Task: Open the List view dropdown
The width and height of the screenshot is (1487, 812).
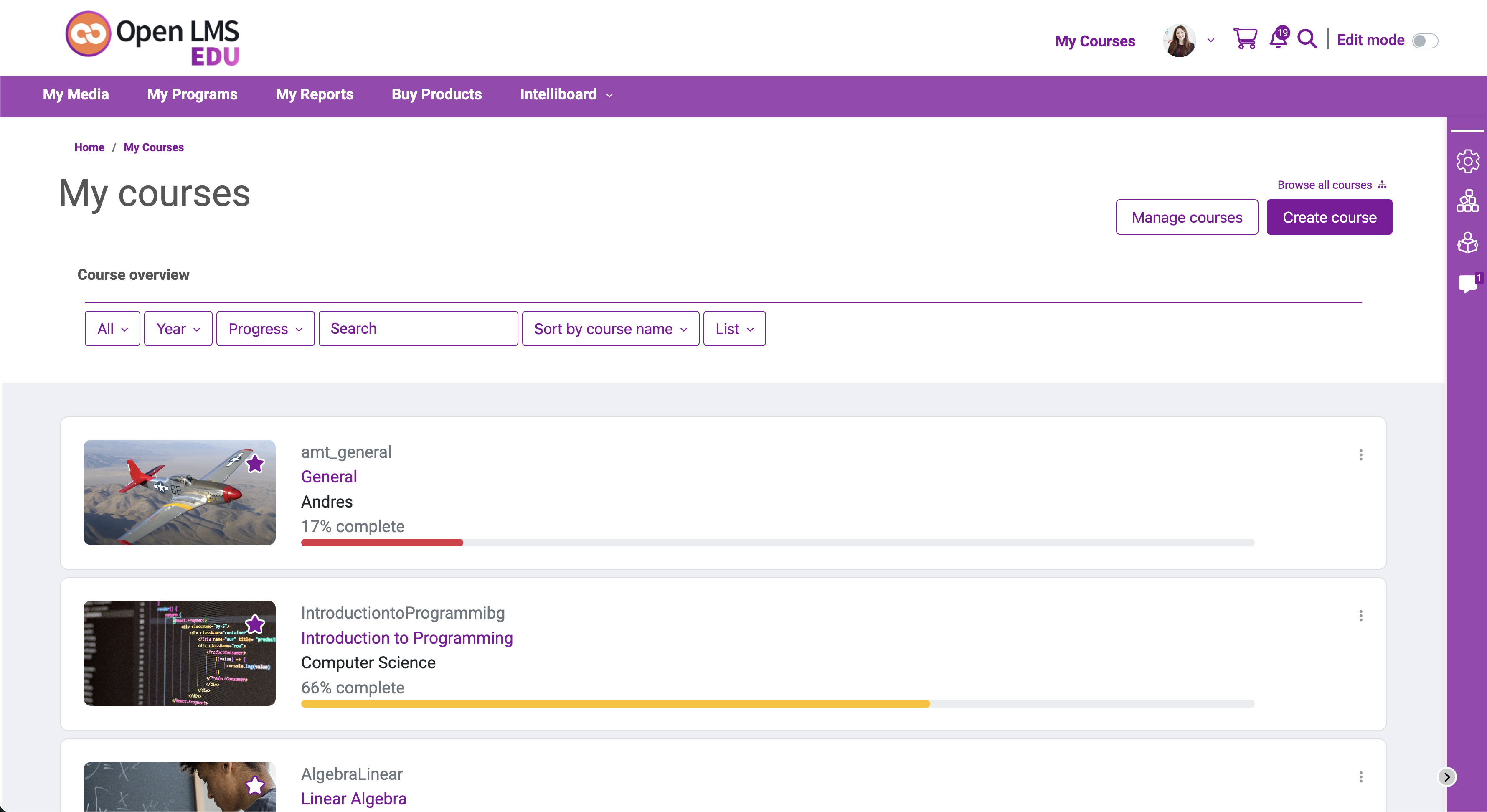Action: pos(734,328)
